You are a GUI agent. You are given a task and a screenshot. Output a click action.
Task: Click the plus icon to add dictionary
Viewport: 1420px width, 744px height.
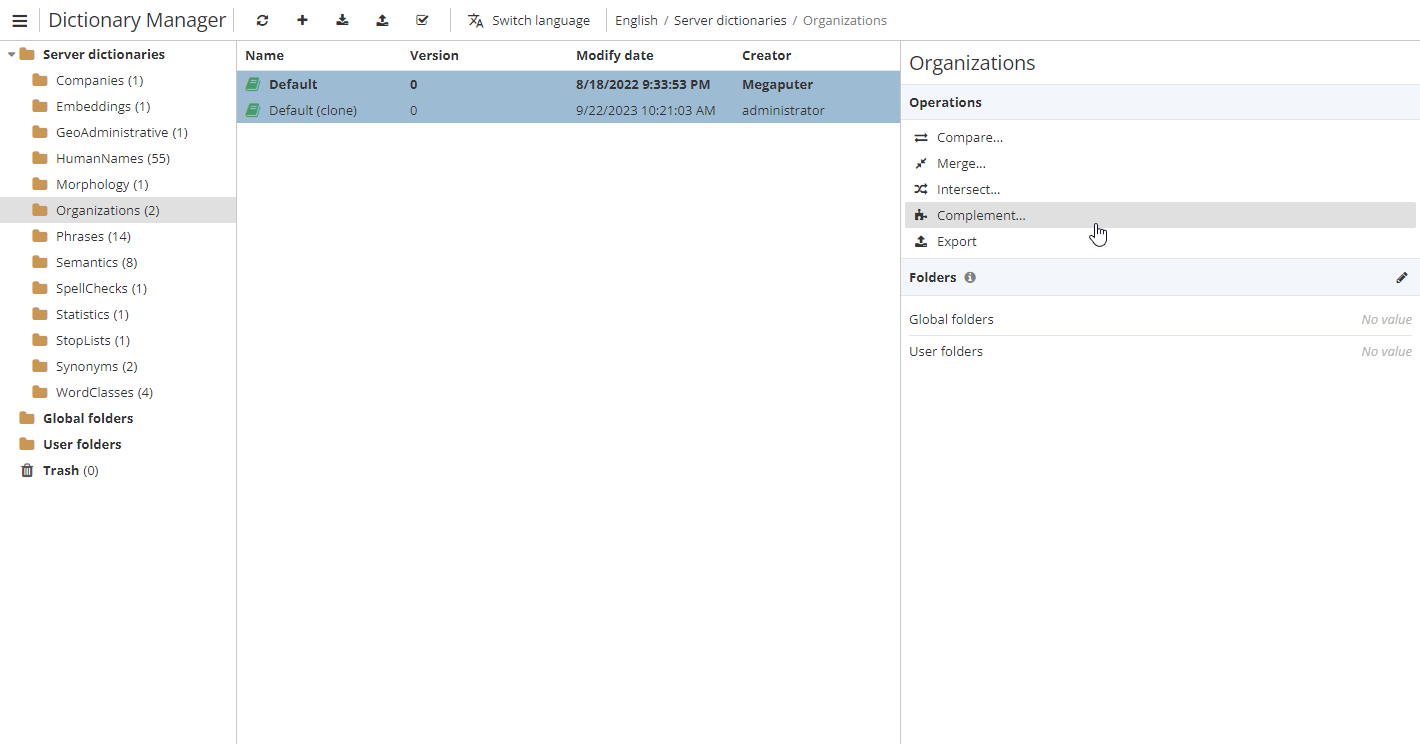pyautogui.click(x=302, y=20)
